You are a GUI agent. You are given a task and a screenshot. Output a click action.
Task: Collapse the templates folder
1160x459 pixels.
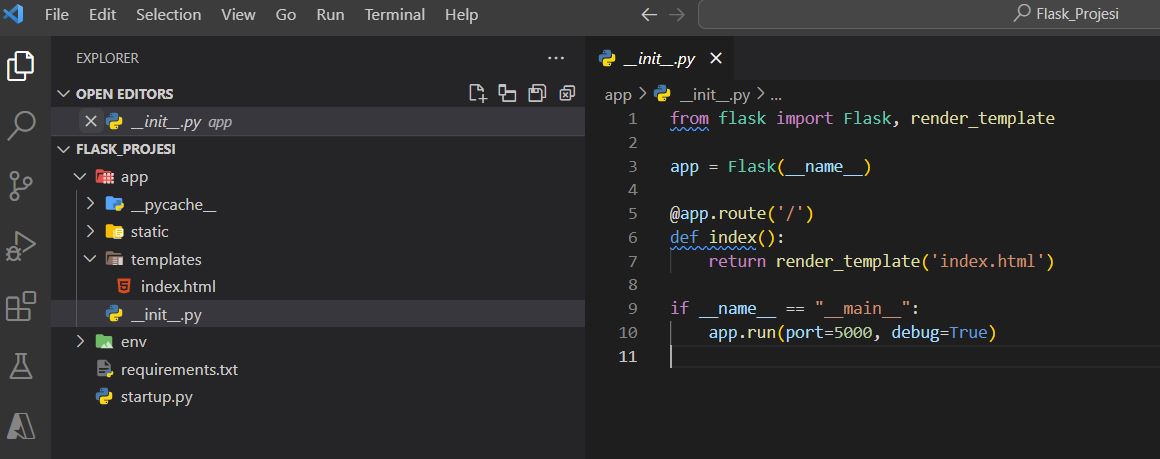(90, 259)
